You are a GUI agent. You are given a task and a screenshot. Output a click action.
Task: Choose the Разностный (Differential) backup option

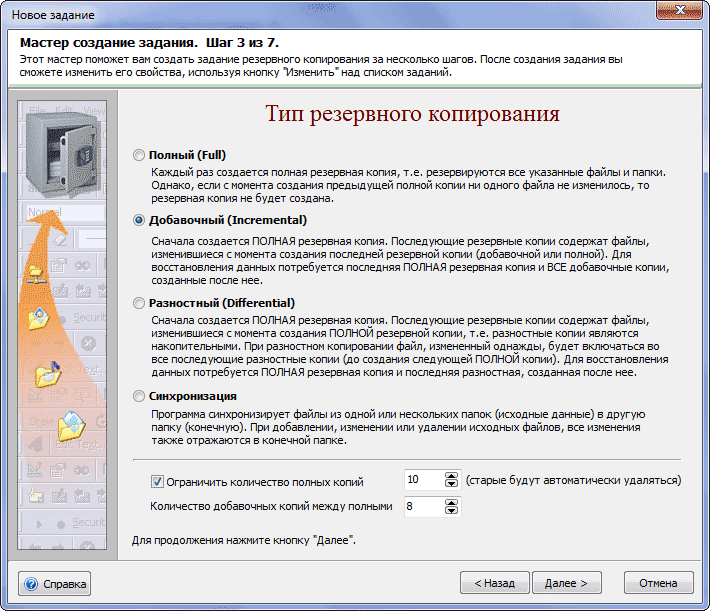click(139, 303)
